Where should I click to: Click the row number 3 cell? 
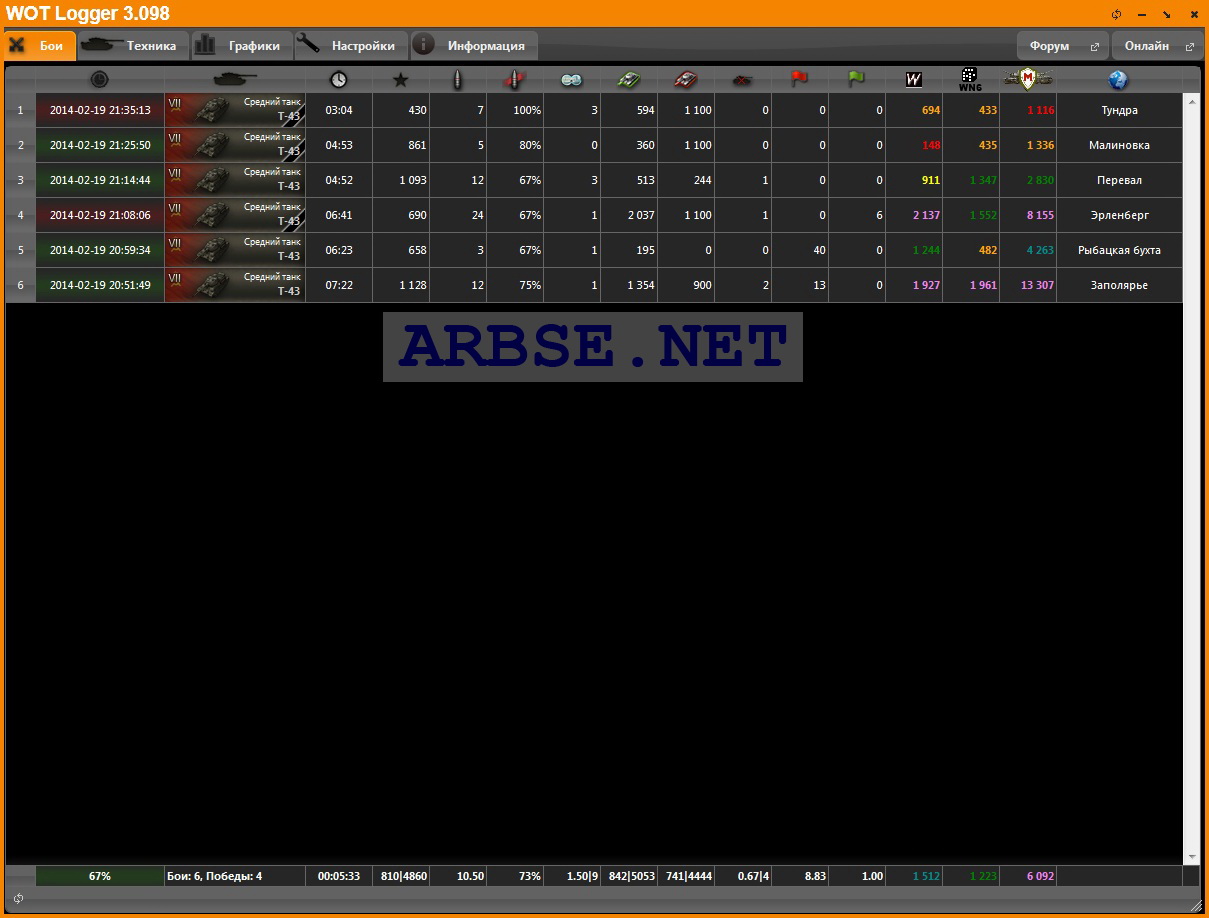coord(20,180)
